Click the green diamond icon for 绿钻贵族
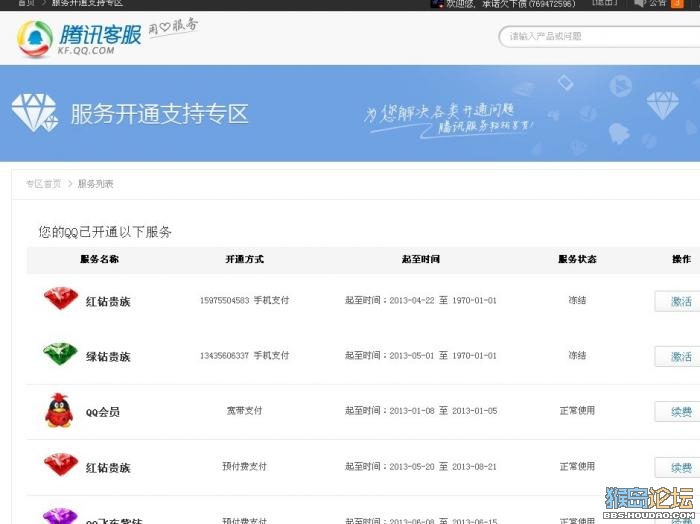700x524 pixels. 60,353
